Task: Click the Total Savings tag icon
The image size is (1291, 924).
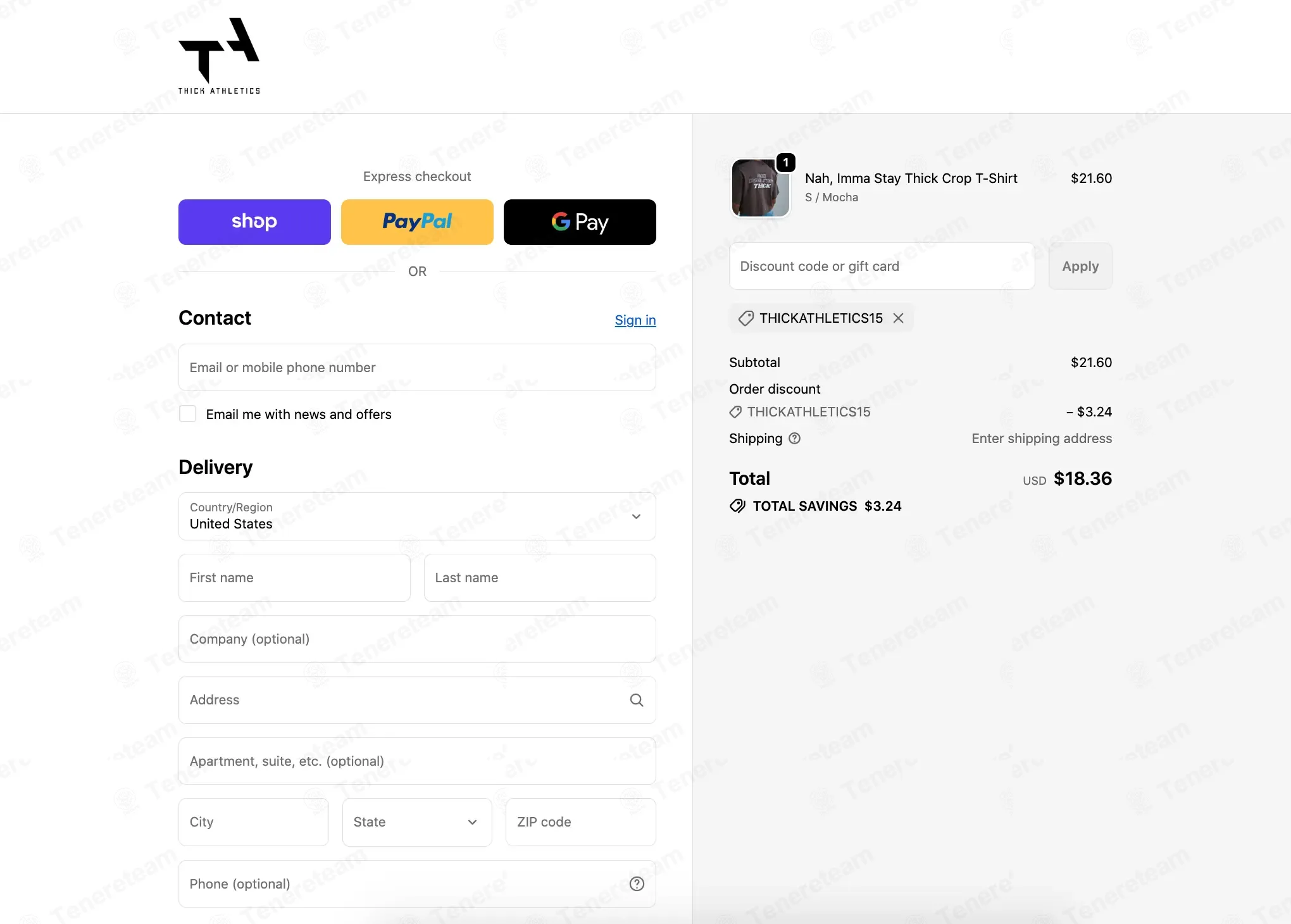Action: (737, 506)
